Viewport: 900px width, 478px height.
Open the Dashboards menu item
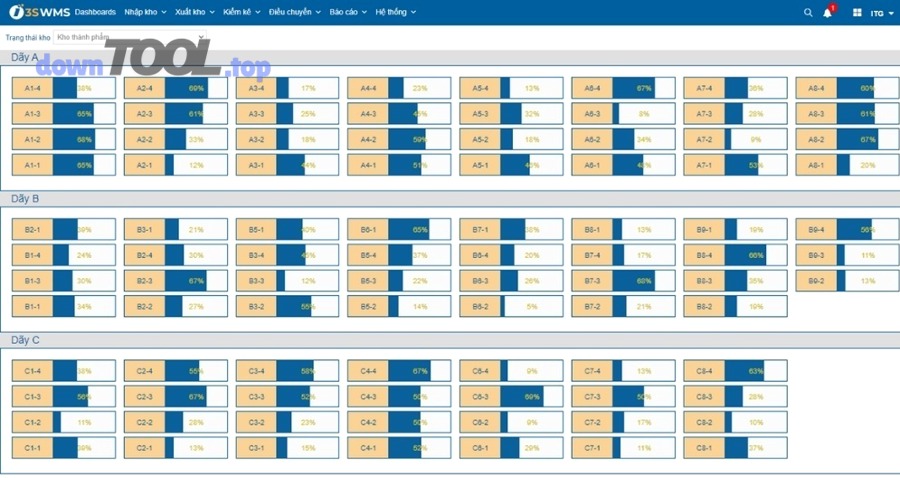95,12
